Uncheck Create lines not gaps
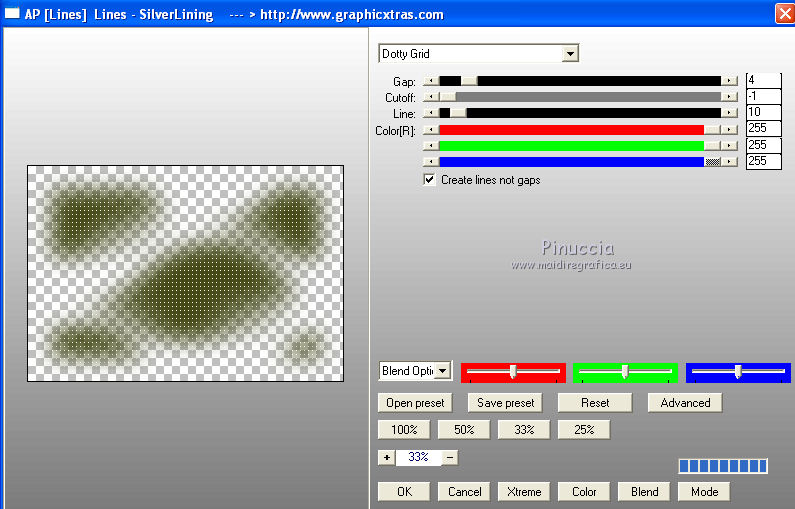Viewport: 795px width, 509px height. 429,179
